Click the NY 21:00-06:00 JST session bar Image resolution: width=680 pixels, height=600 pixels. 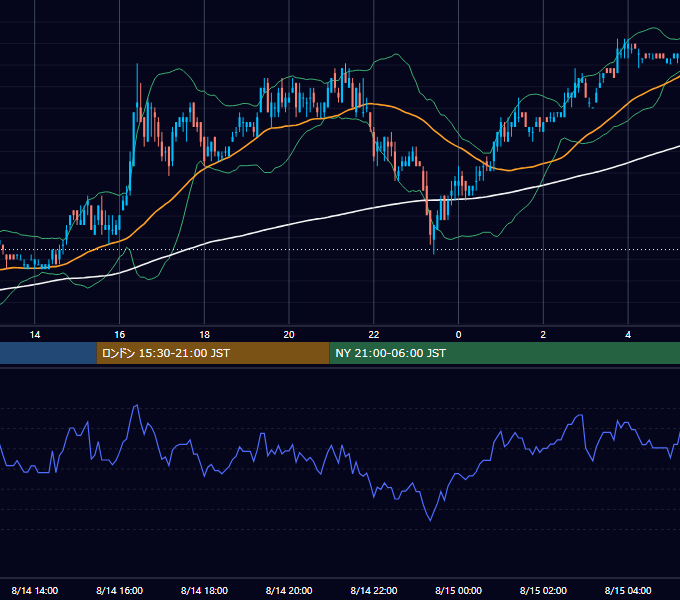click(505, 353)
